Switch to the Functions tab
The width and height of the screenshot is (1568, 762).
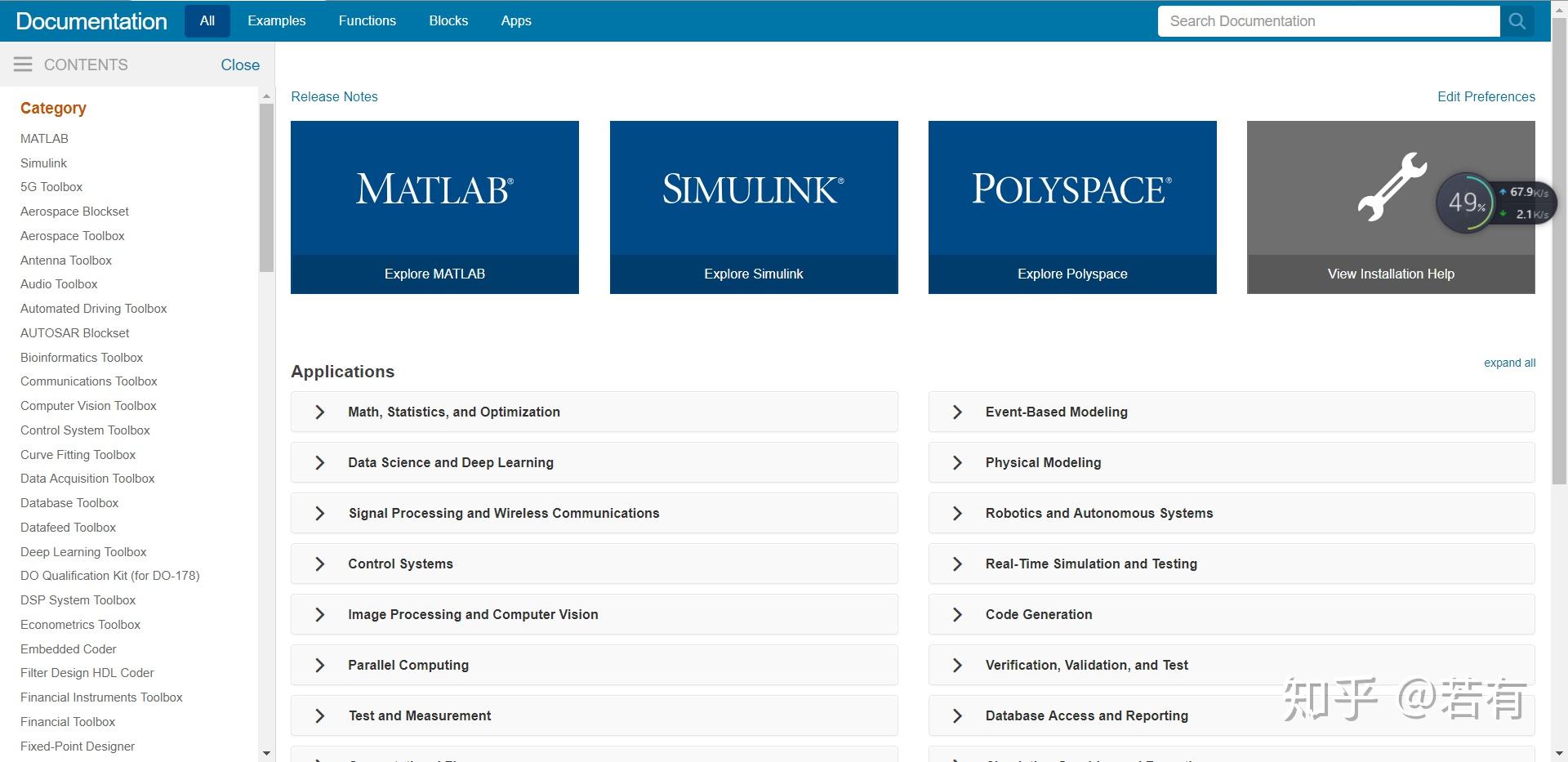point(367,21)
